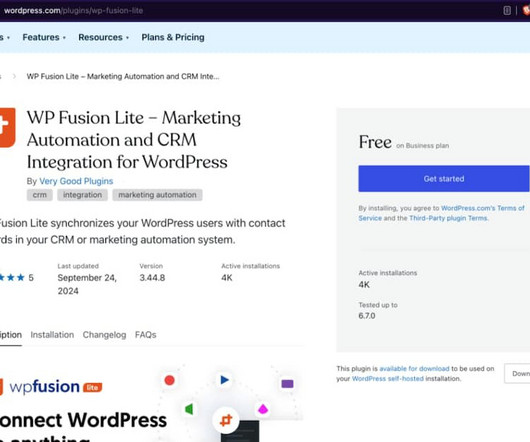Switch to the FAQs tab
The image size is (530, 442).
pos(146,335)
